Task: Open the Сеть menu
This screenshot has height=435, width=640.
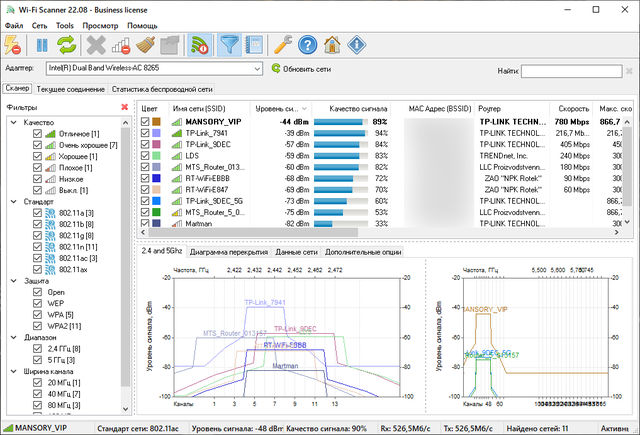Action: coord(39,24)
